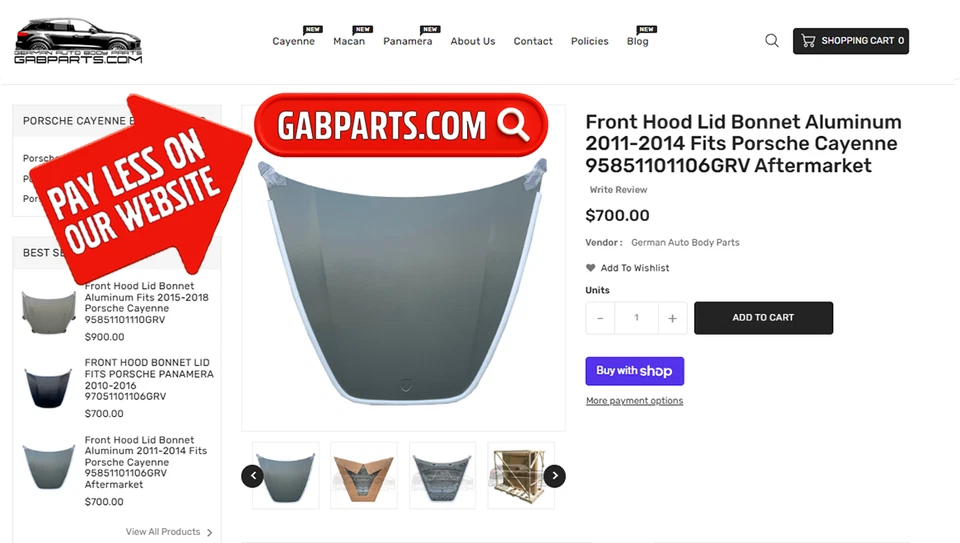Decrease units with the minus button
960x543 pixels.
(600, 318)
